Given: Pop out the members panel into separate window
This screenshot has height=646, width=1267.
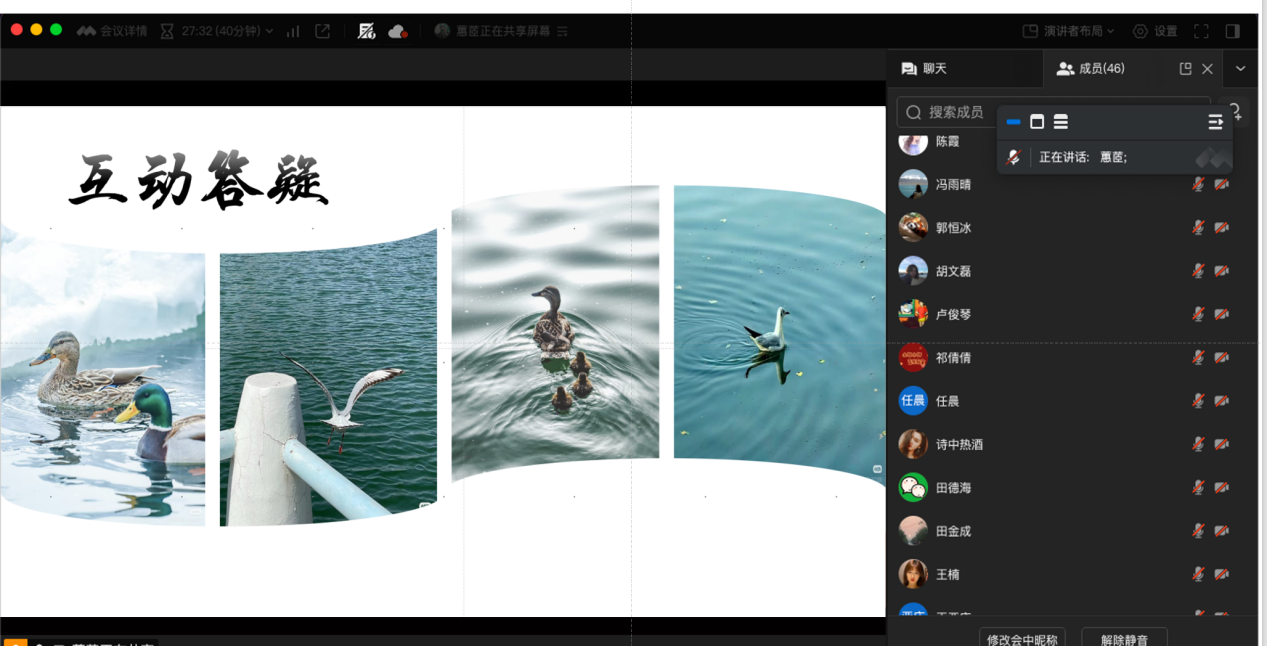Looking at the screenshot, I should [x=1185, y=68].
